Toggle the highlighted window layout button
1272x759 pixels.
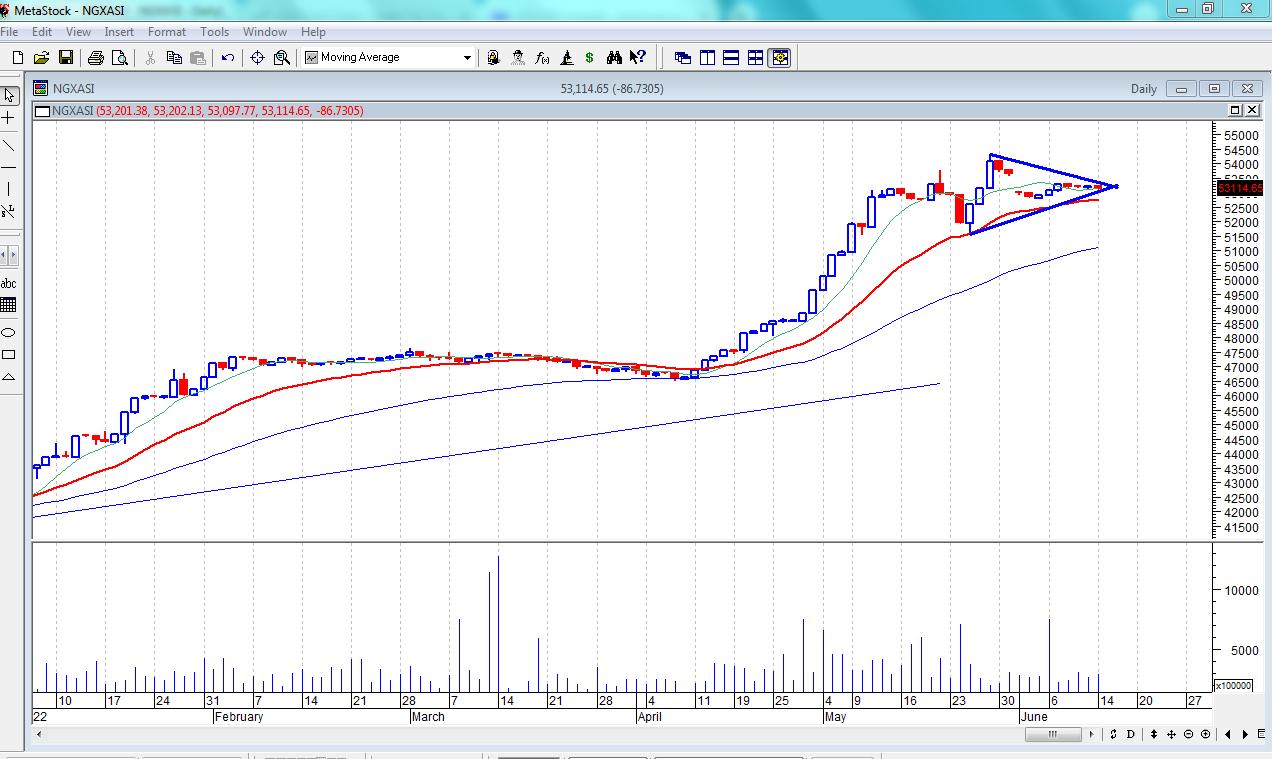pos(780,58)
